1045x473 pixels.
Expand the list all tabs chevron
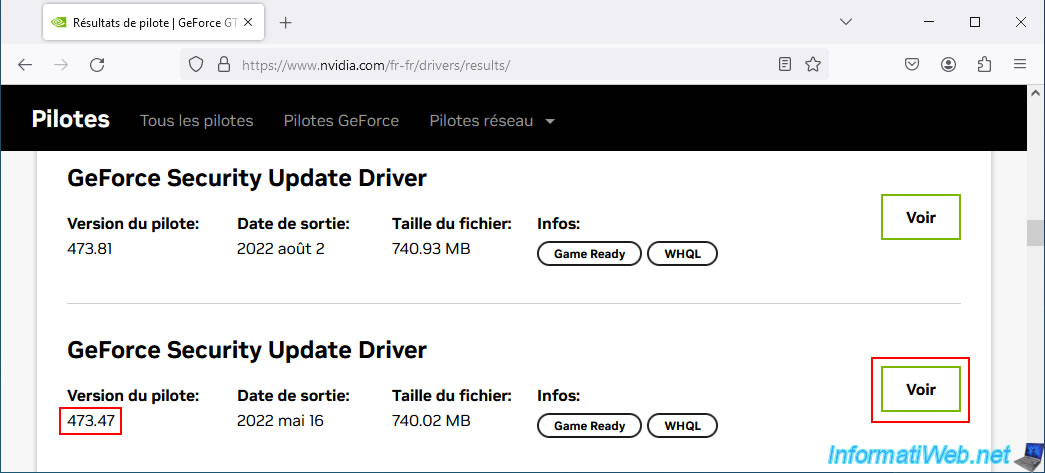(846, 22)
